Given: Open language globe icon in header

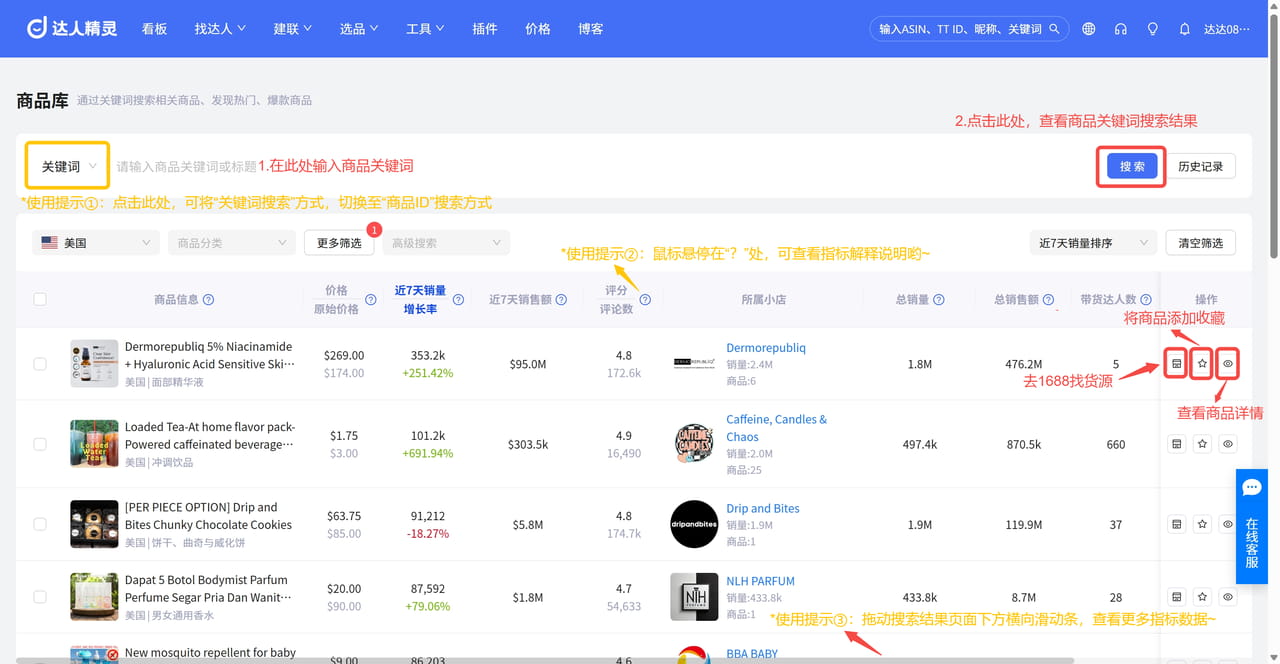Looking at the screenshot, I should pos(1088,29).
